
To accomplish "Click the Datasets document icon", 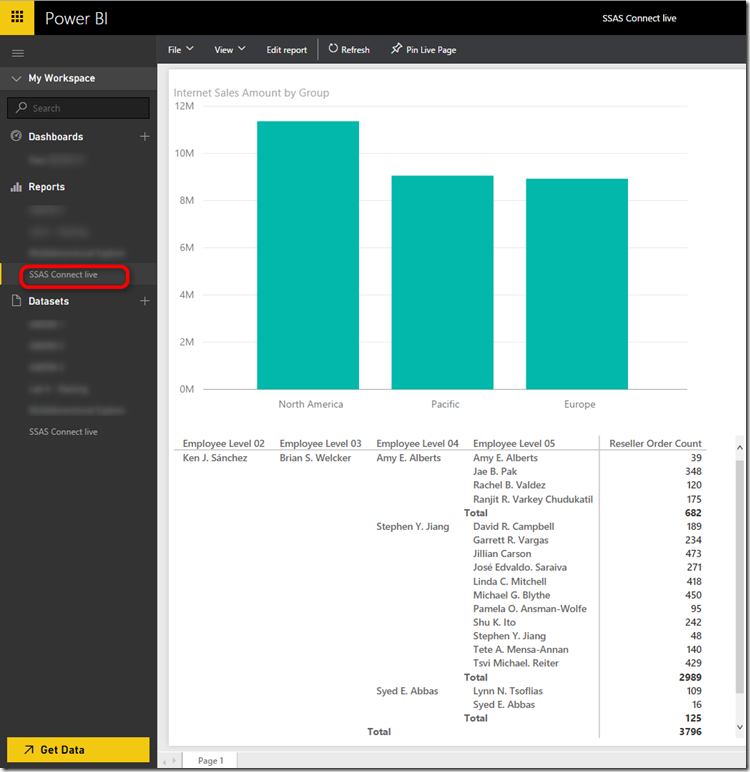I will (16, 301).
